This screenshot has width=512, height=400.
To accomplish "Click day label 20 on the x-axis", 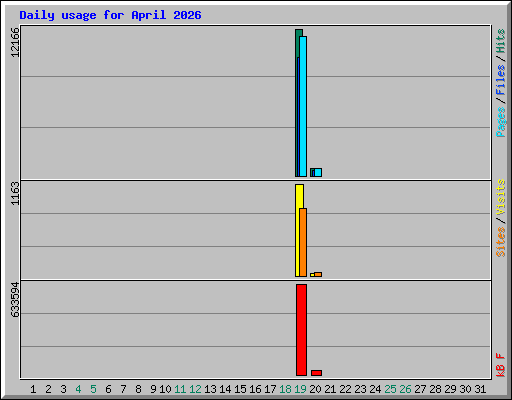I will [315, 389].
